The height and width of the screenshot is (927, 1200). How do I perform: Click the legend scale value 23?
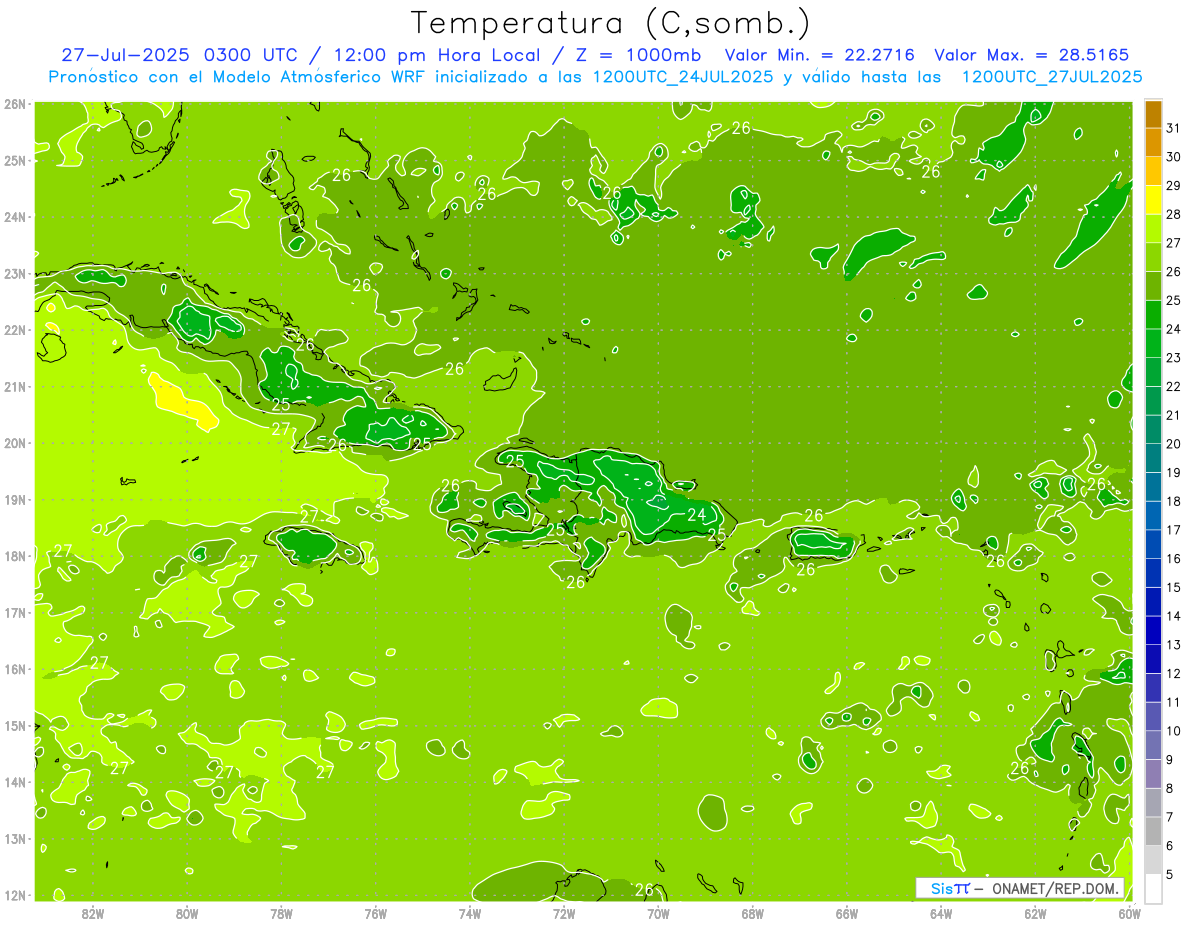[1174, 358]
